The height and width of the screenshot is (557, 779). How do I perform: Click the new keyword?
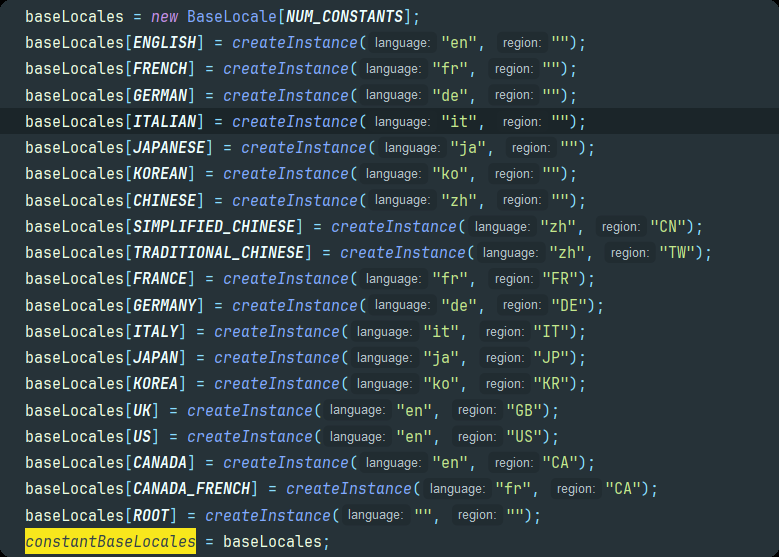tap(164, 16)
